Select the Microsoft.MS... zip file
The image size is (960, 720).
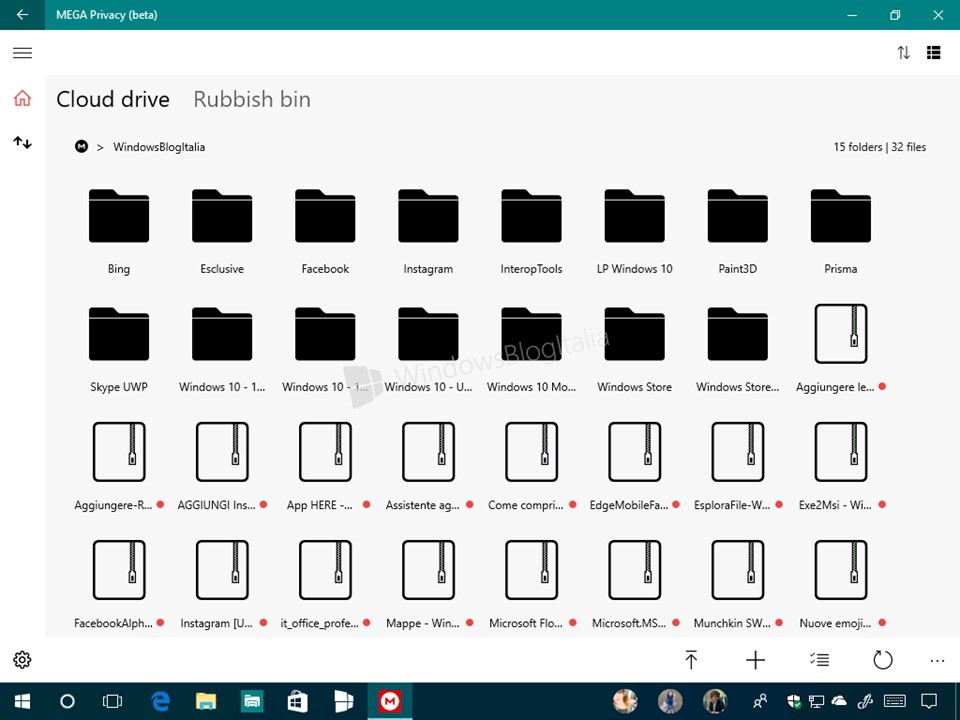tap(634, 586)
